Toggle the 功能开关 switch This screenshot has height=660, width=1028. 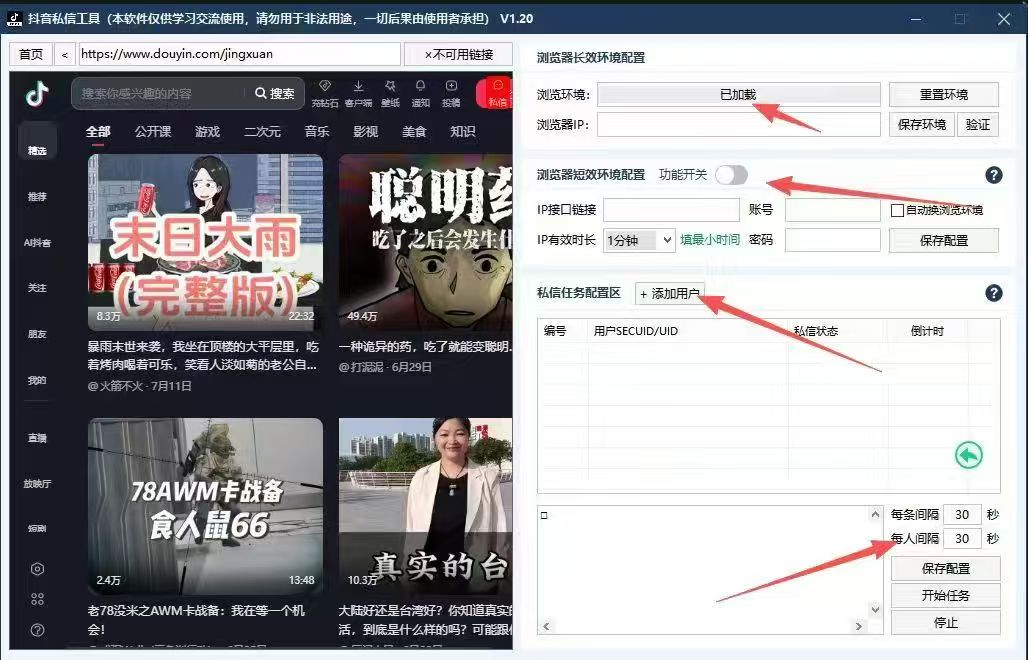[731, 175]
